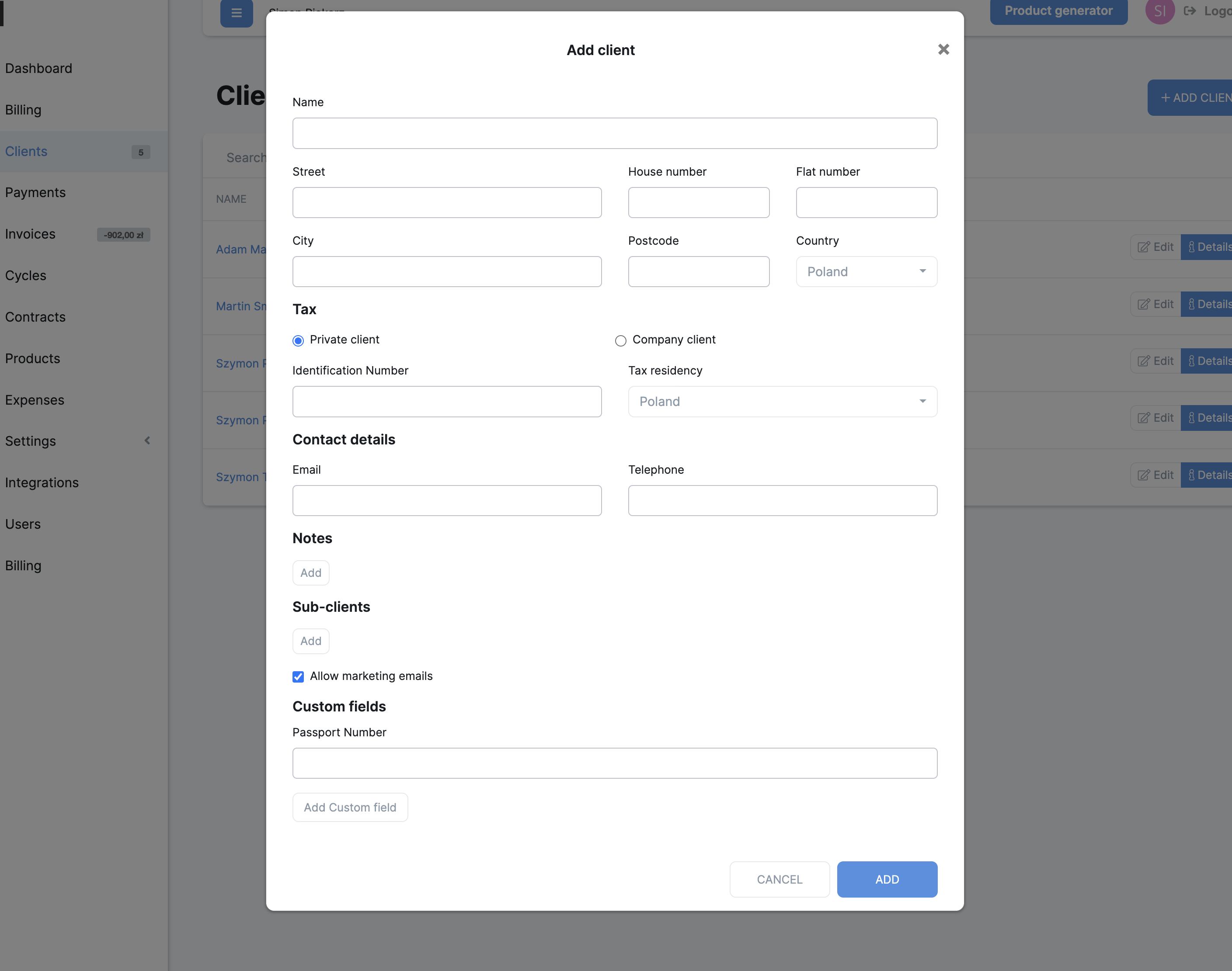The height and width of the screenshot is (971, 1232).
Task: Click the Invoices balance badge
Action: (123, 235)
